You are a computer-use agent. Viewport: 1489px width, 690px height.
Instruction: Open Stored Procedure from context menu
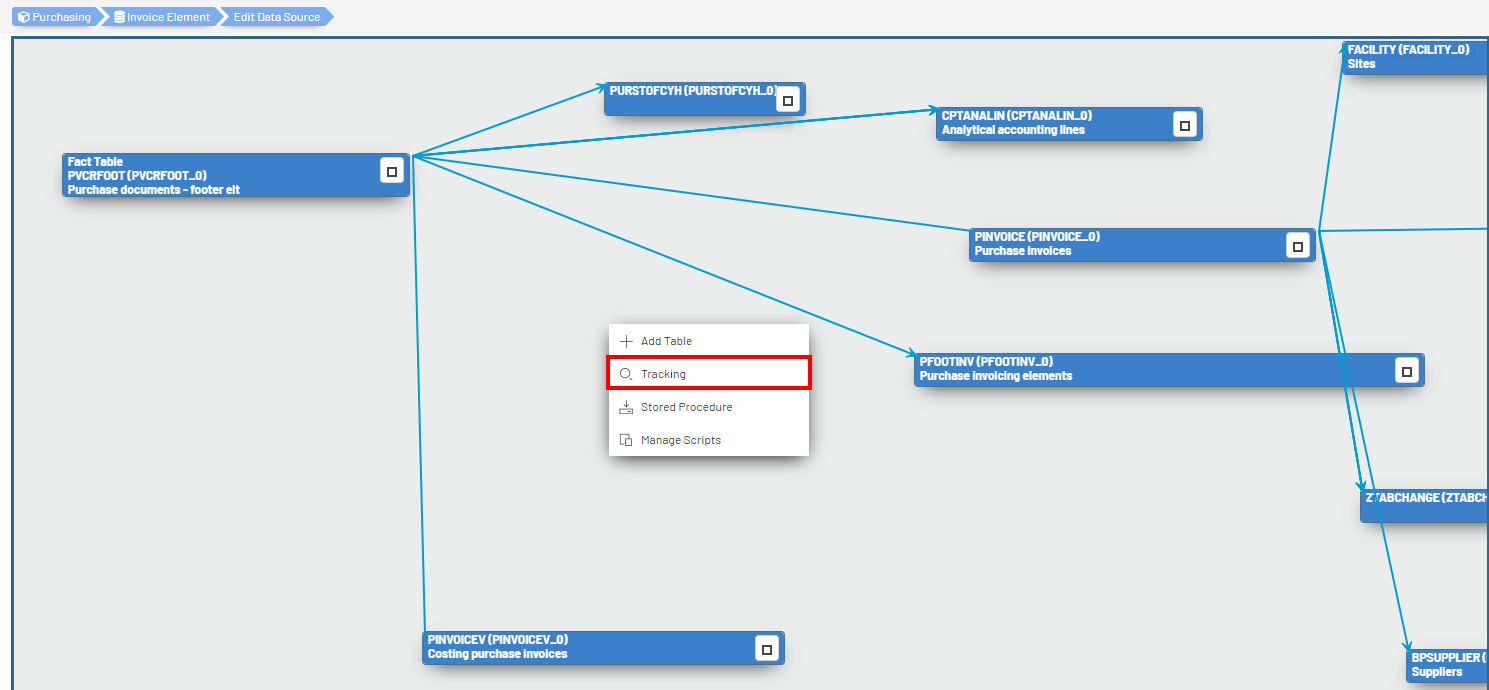[686, 407]
